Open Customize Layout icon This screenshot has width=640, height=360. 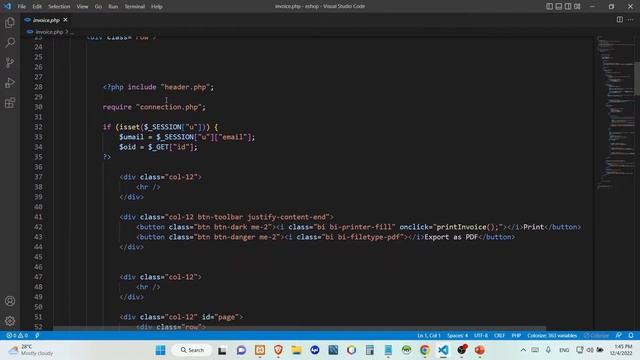tap(577, 6)
